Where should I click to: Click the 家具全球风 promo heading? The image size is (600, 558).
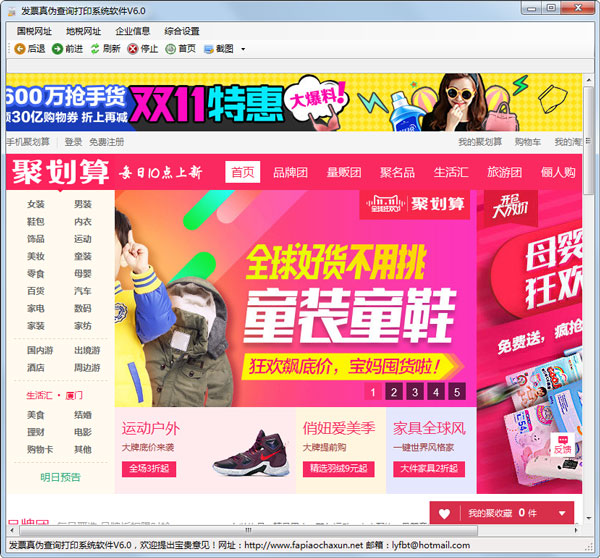click(429, 428)
